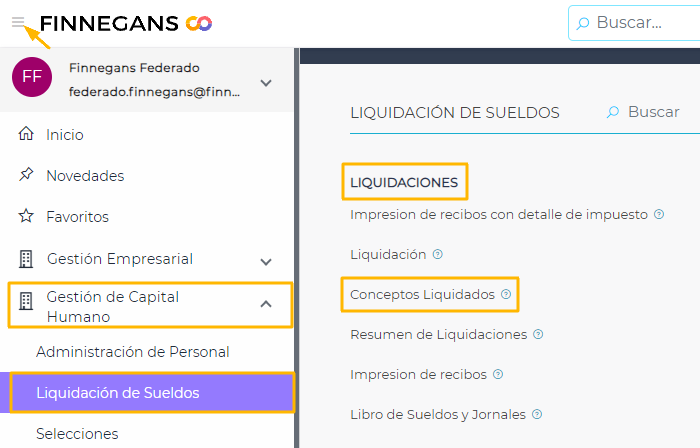Open the Conceptos Liquidados report link

click(x=422, y=295)
